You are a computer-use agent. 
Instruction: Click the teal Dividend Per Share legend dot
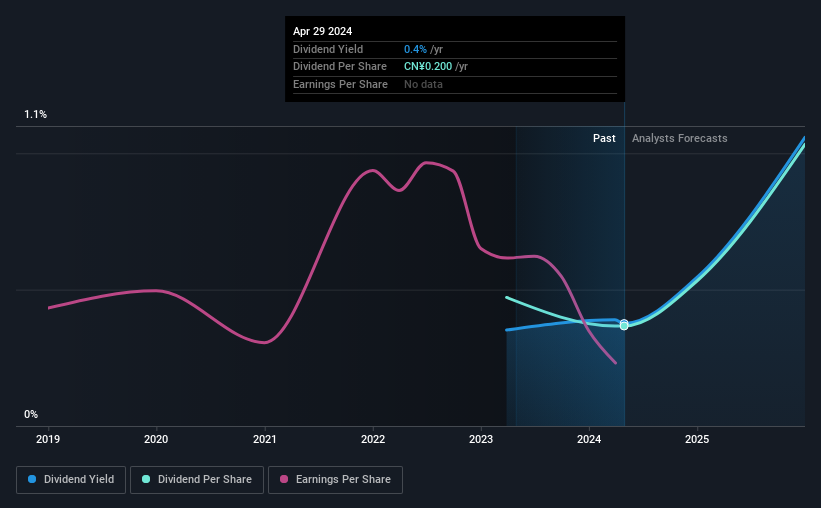coord(146,479)
